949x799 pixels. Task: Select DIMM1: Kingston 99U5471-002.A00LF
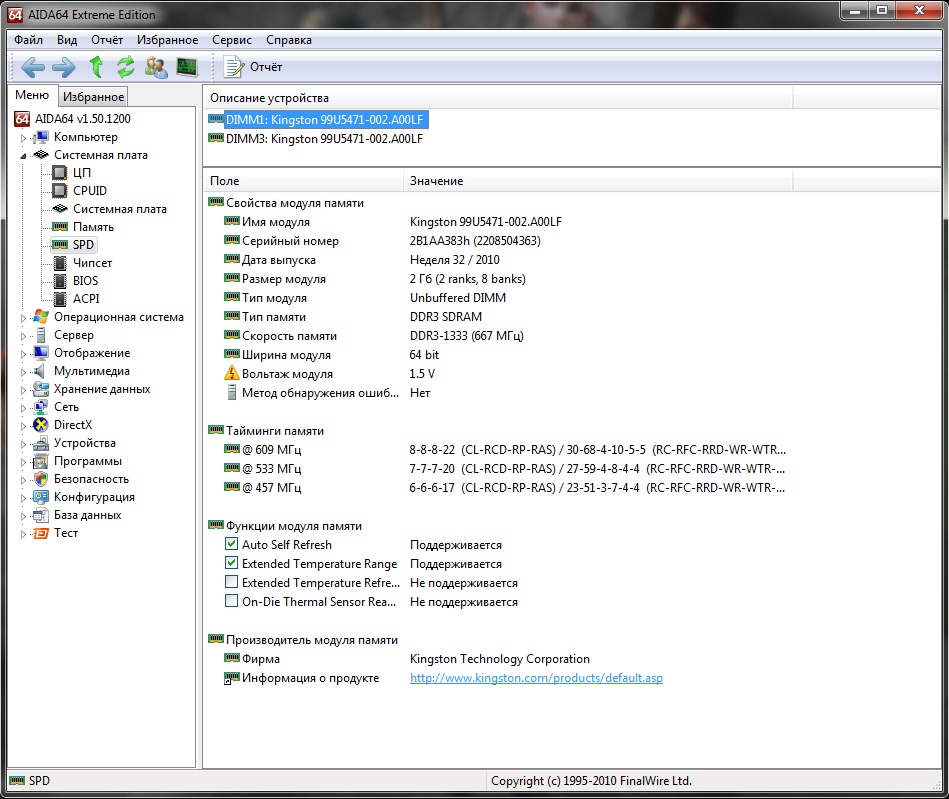coord(324,119)
